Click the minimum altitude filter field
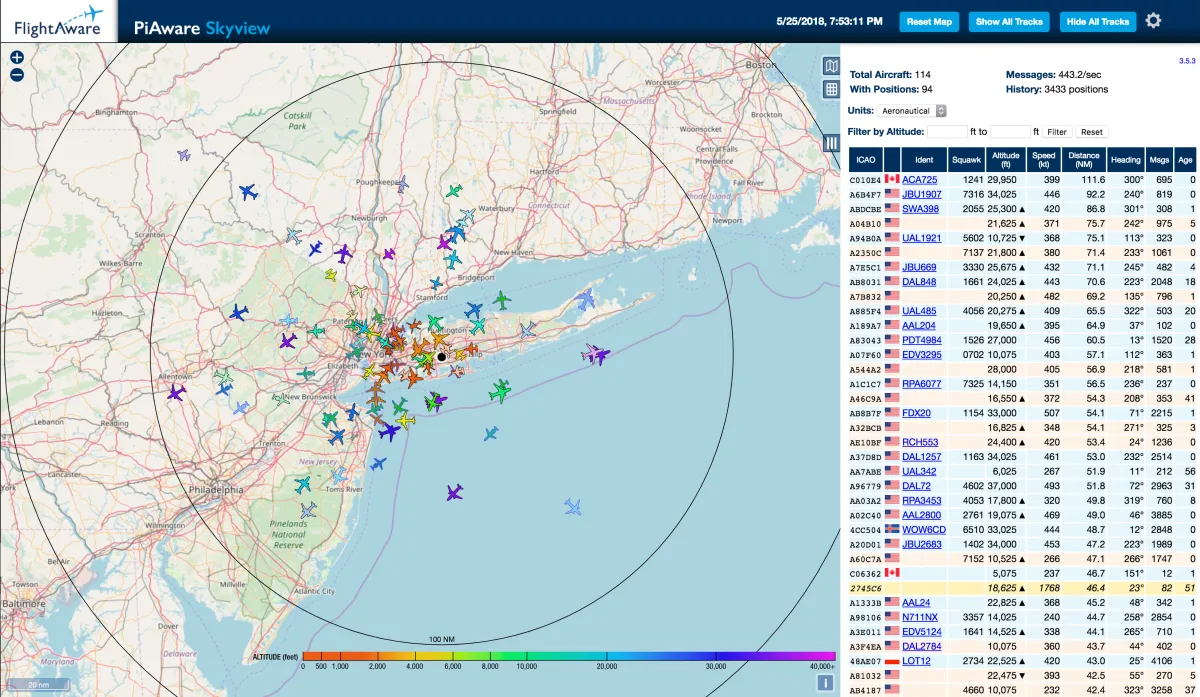This screenshot has height=697, width=1200. [947, 132]
